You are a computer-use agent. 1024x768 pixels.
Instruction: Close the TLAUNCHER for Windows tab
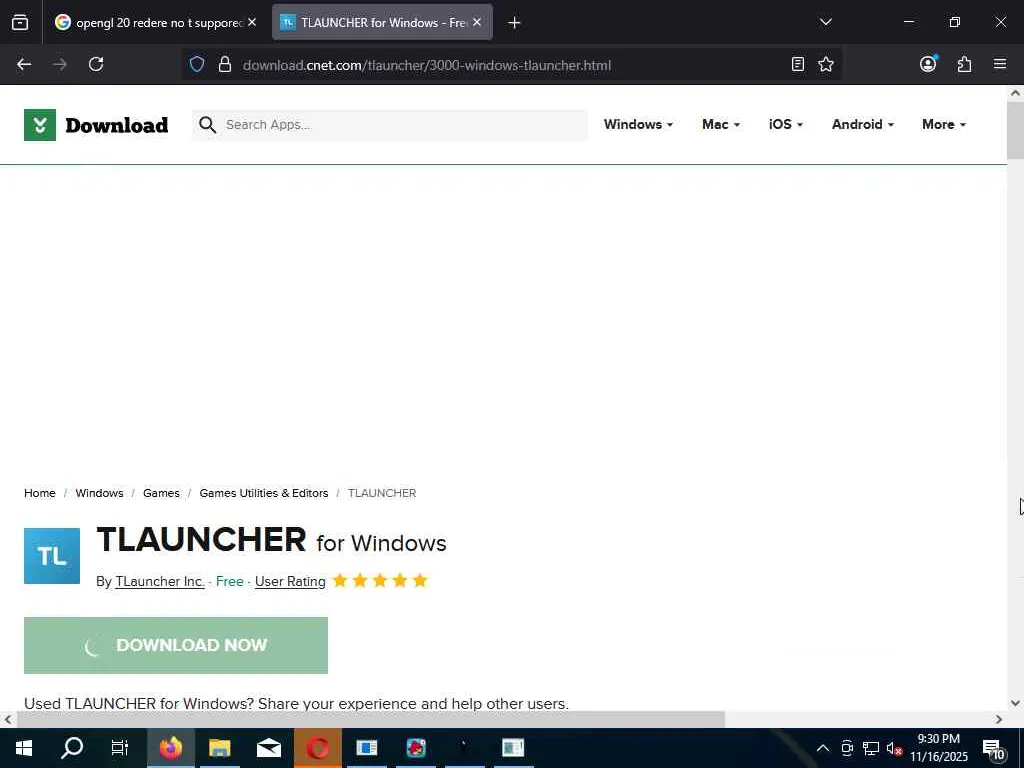[x=477, y=22]
